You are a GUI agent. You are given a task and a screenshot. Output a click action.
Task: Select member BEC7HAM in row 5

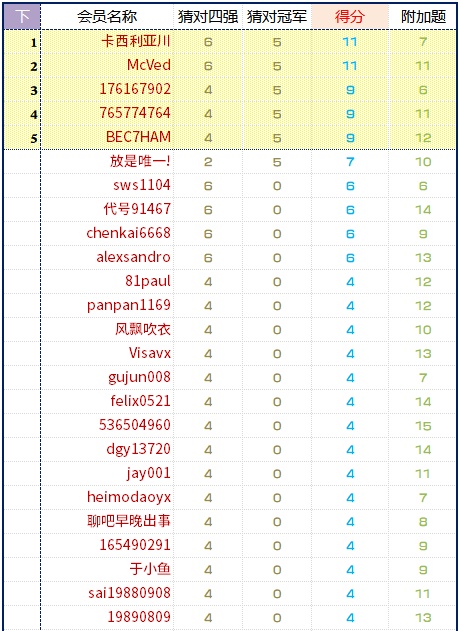click(138, 138)
